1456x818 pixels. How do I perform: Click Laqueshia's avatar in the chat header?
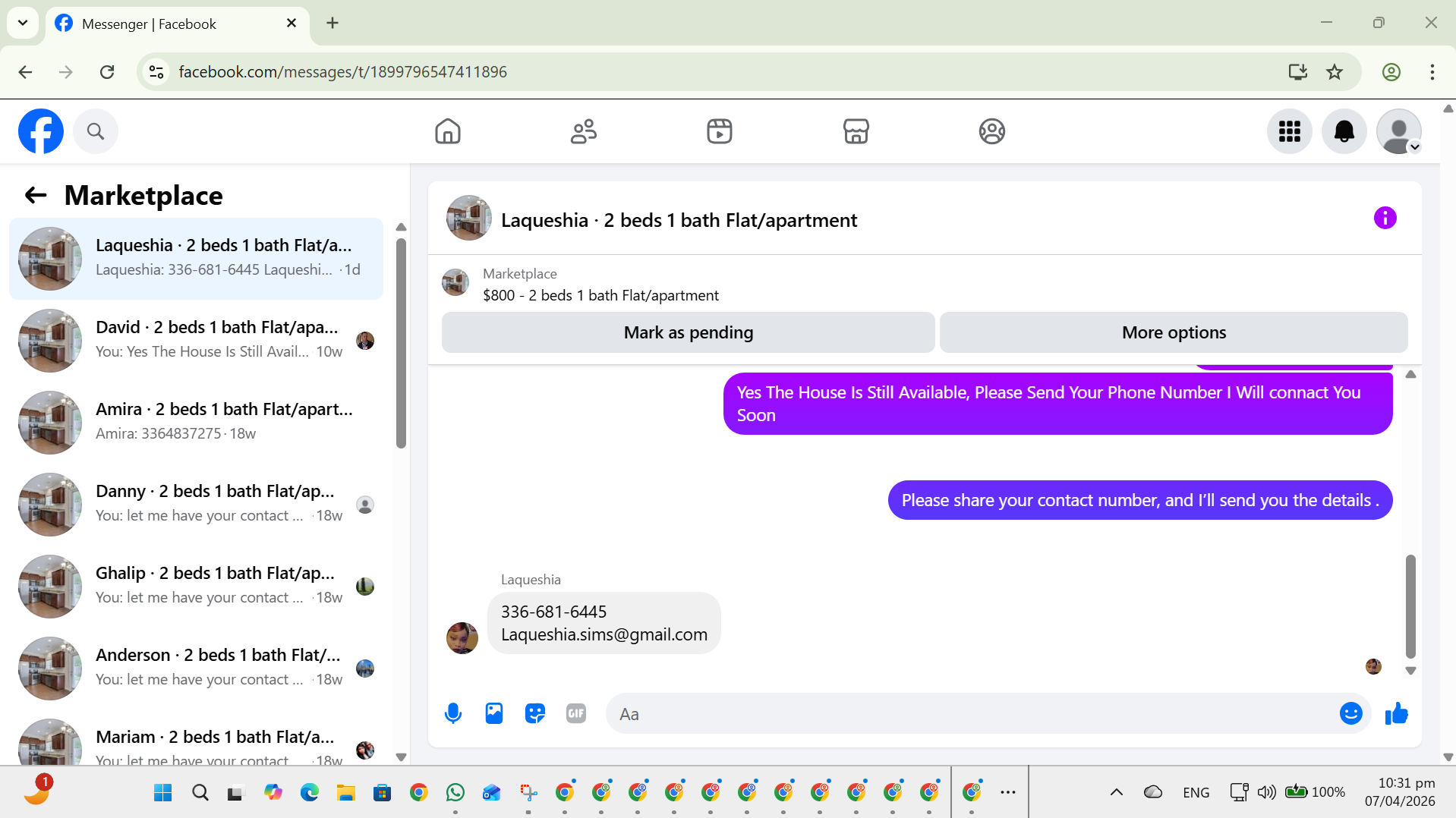[x=469, y=219]
